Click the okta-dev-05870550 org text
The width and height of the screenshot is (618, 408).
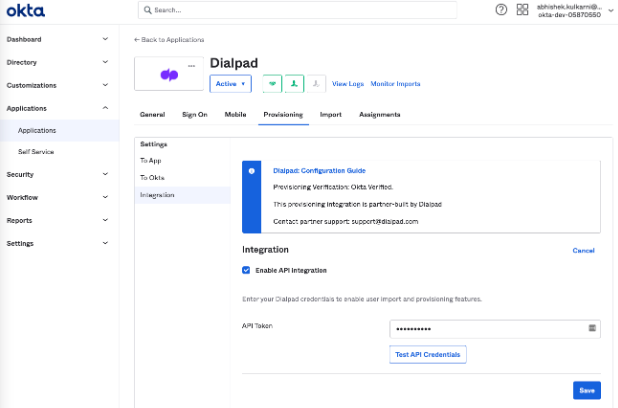(x=569, y=15)
